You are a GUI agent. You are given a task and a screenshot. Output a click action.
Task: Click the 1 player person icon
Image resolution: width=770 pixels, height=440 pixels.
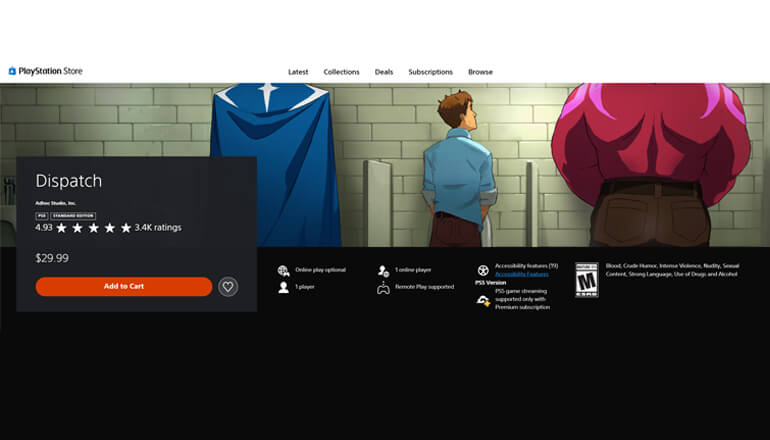pyautogui.click(x=283, y=287)
